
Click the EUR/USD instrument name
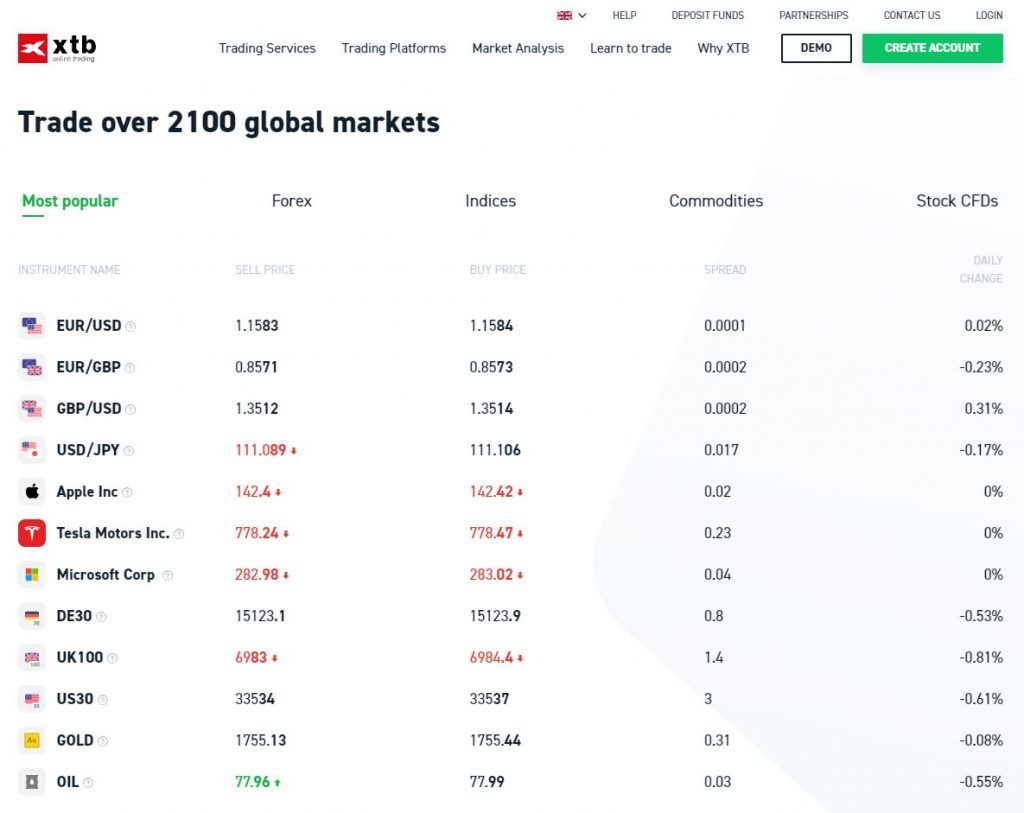[89, 325]
